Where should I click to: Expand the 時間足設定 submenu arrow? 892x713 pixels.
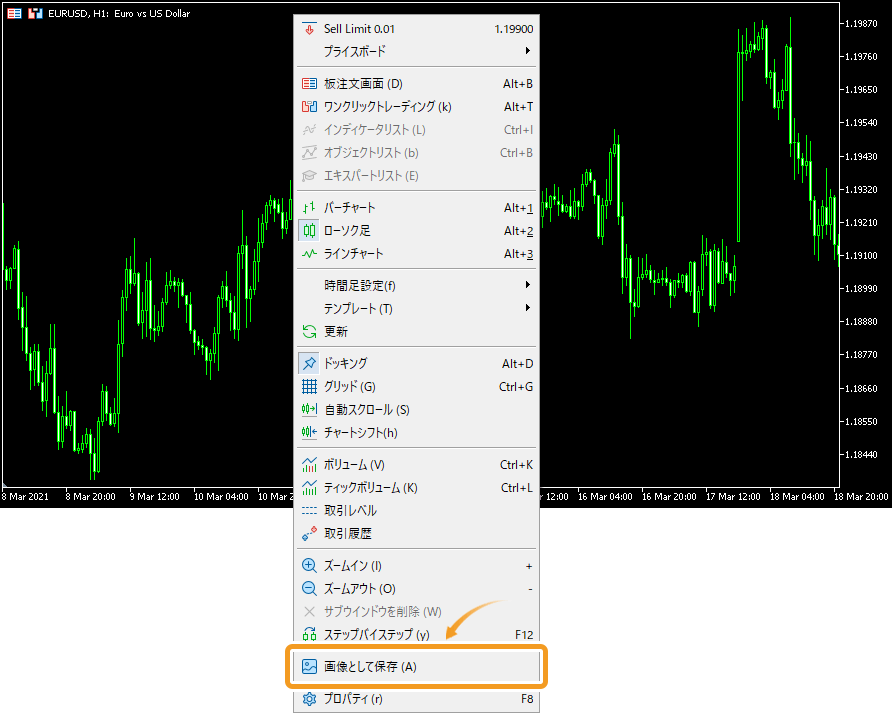tap(528, 285)
